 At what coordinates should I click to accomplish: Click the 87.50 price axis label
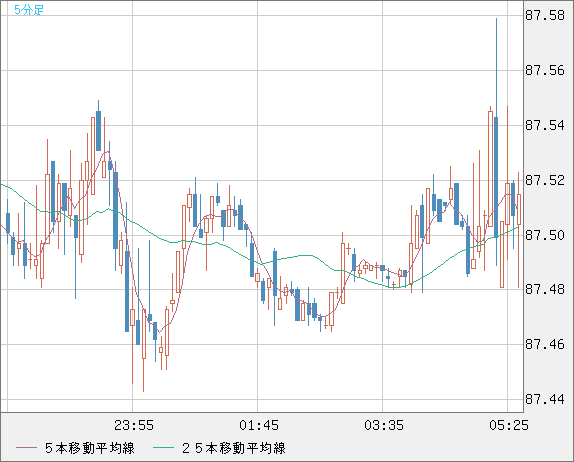545,235
